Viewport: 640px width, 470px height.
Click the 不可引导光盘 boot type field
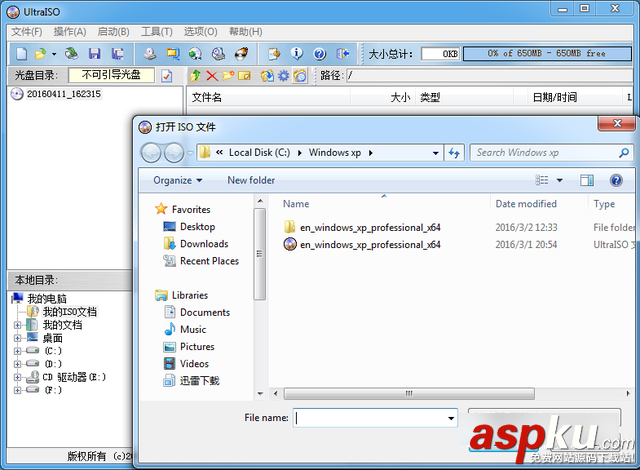coord(111,75)
